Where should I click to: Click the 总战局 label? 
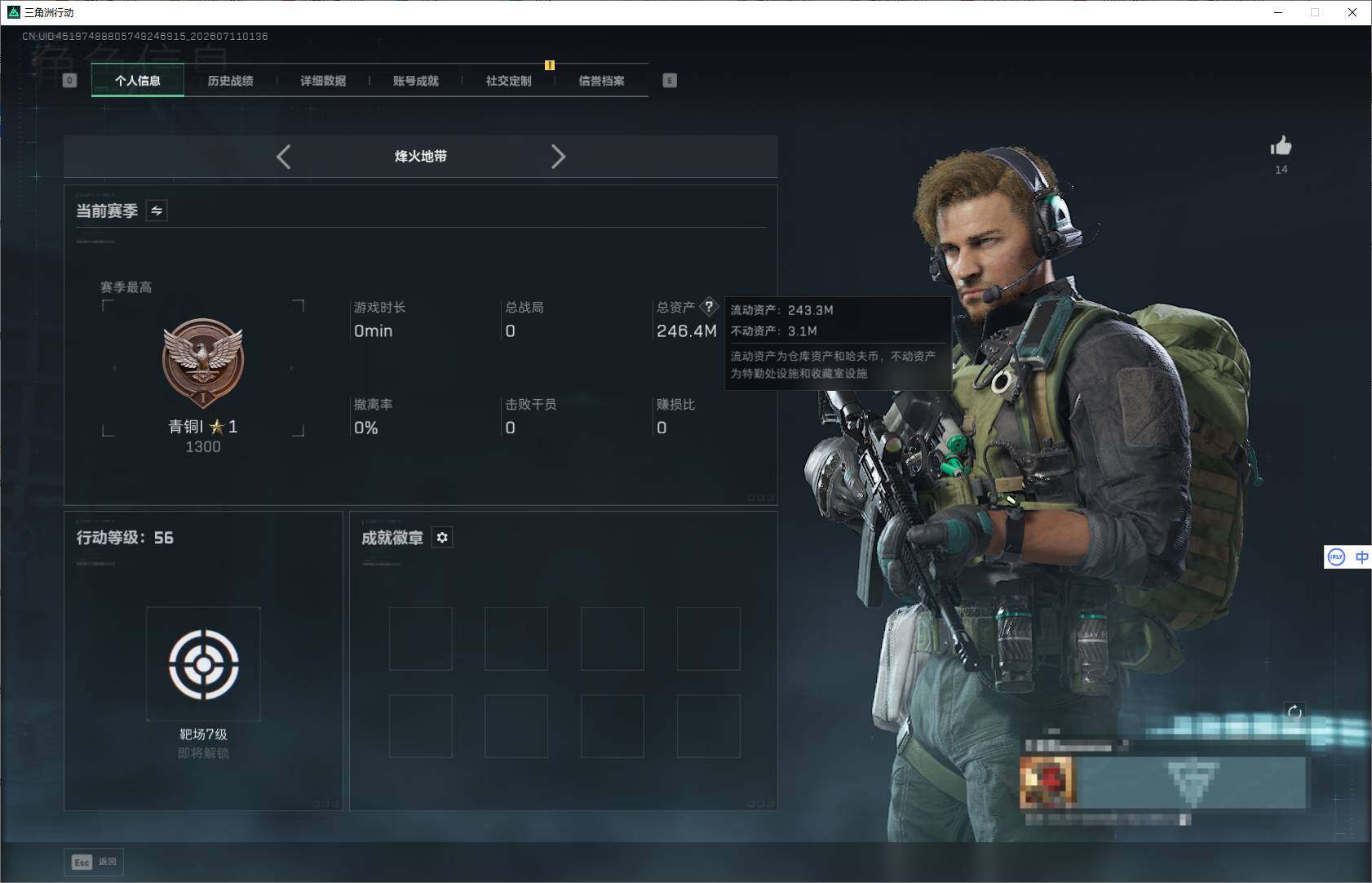tap(524, 307)
